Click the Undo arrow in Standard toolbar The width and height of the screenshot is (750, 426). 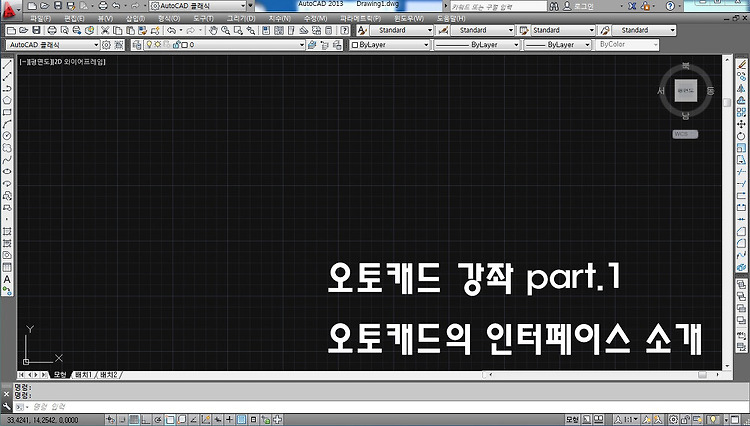tap(171, 30)
